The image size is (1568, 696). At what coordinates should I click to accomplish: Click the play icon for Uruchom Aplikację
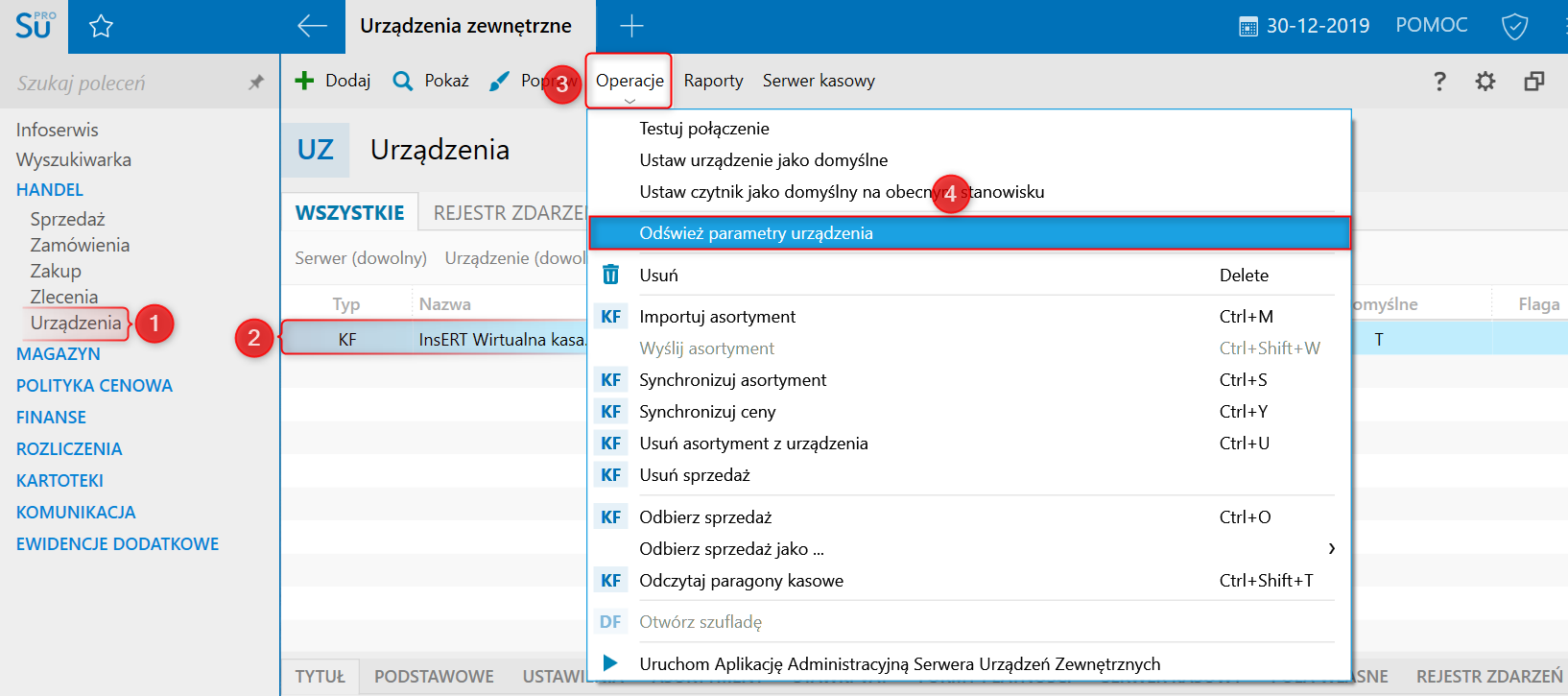tap(610, 663)
